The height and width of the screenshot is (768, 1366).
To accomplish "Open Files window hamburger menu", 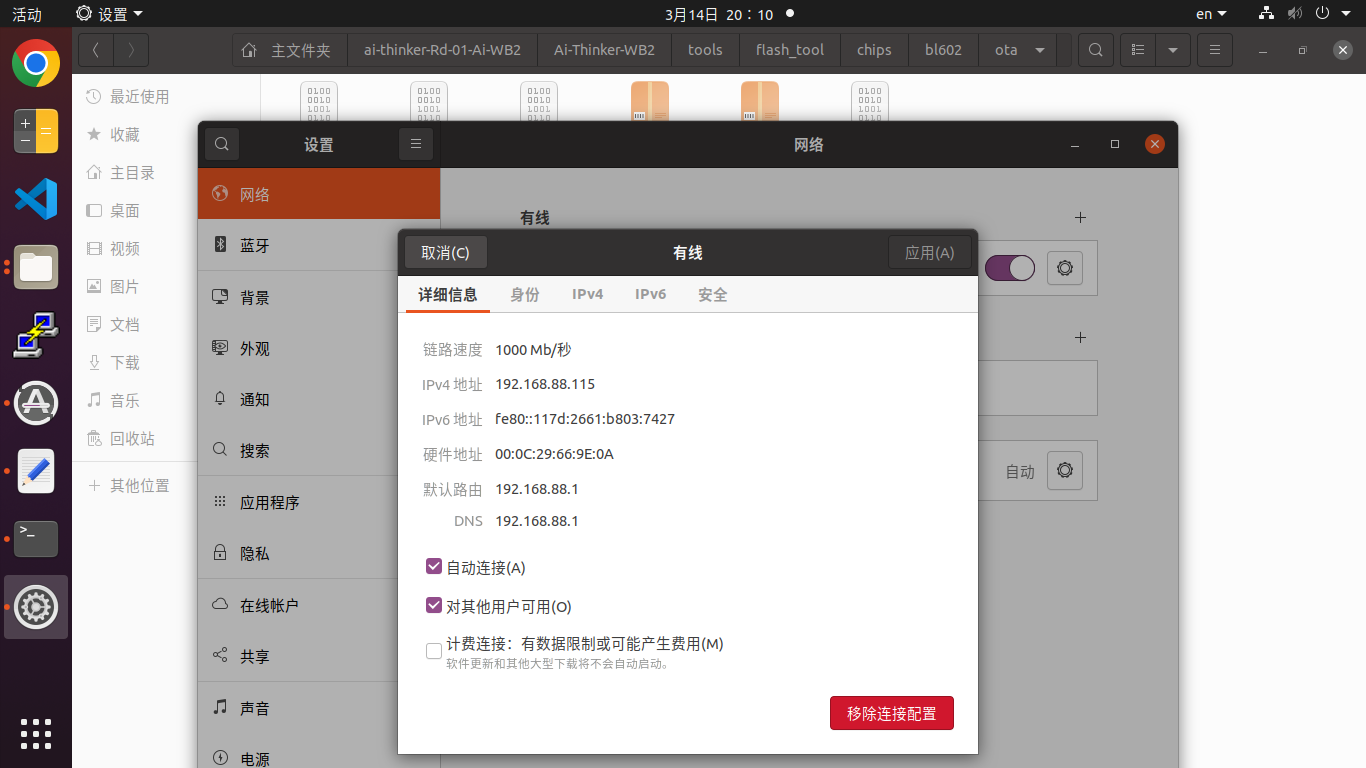I will (1214, 50).
